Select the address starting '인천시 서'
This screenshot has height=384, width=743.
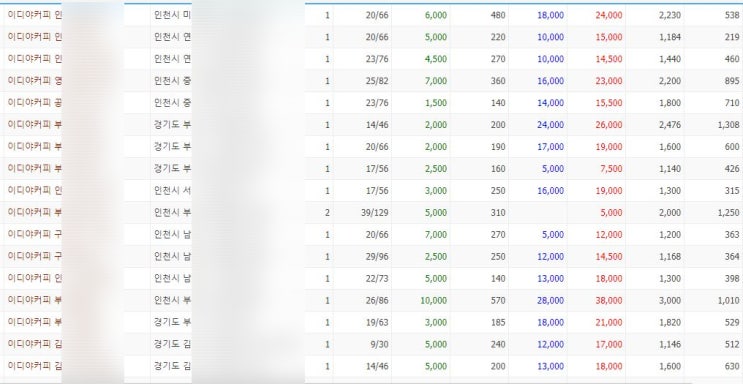pyautogui.click(x=172, y=191)
